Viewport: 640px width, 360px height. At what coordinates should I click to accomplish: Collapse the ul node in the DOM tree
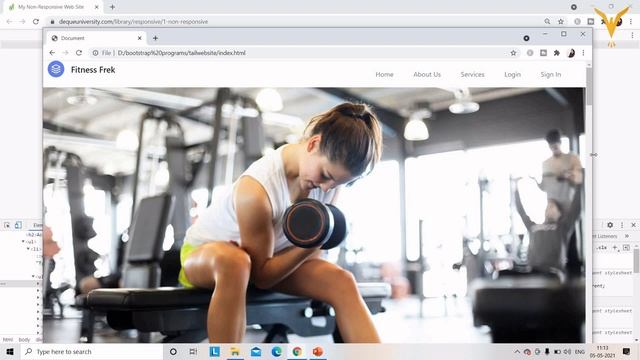point(23,242)
